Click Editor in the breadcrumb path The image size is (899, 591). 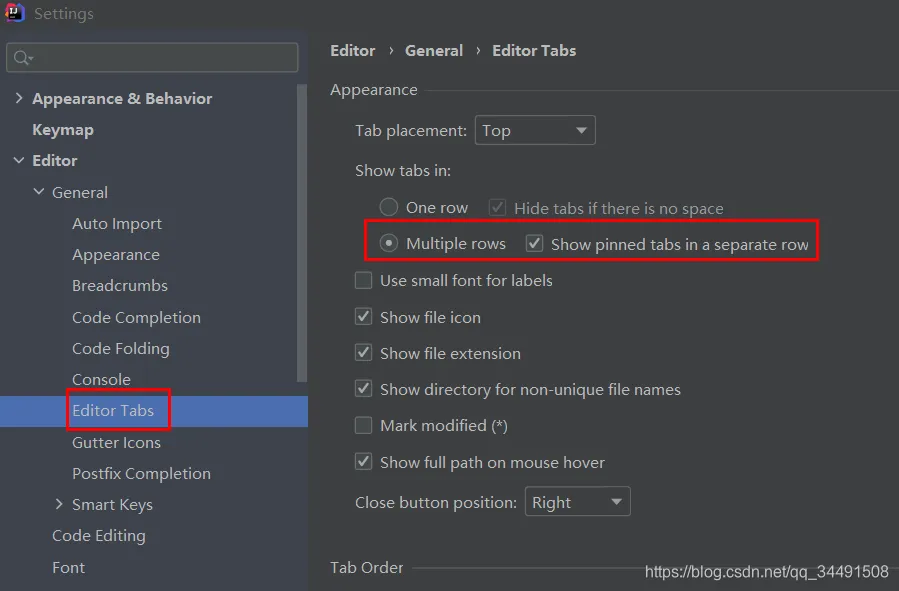coord(353,50)
